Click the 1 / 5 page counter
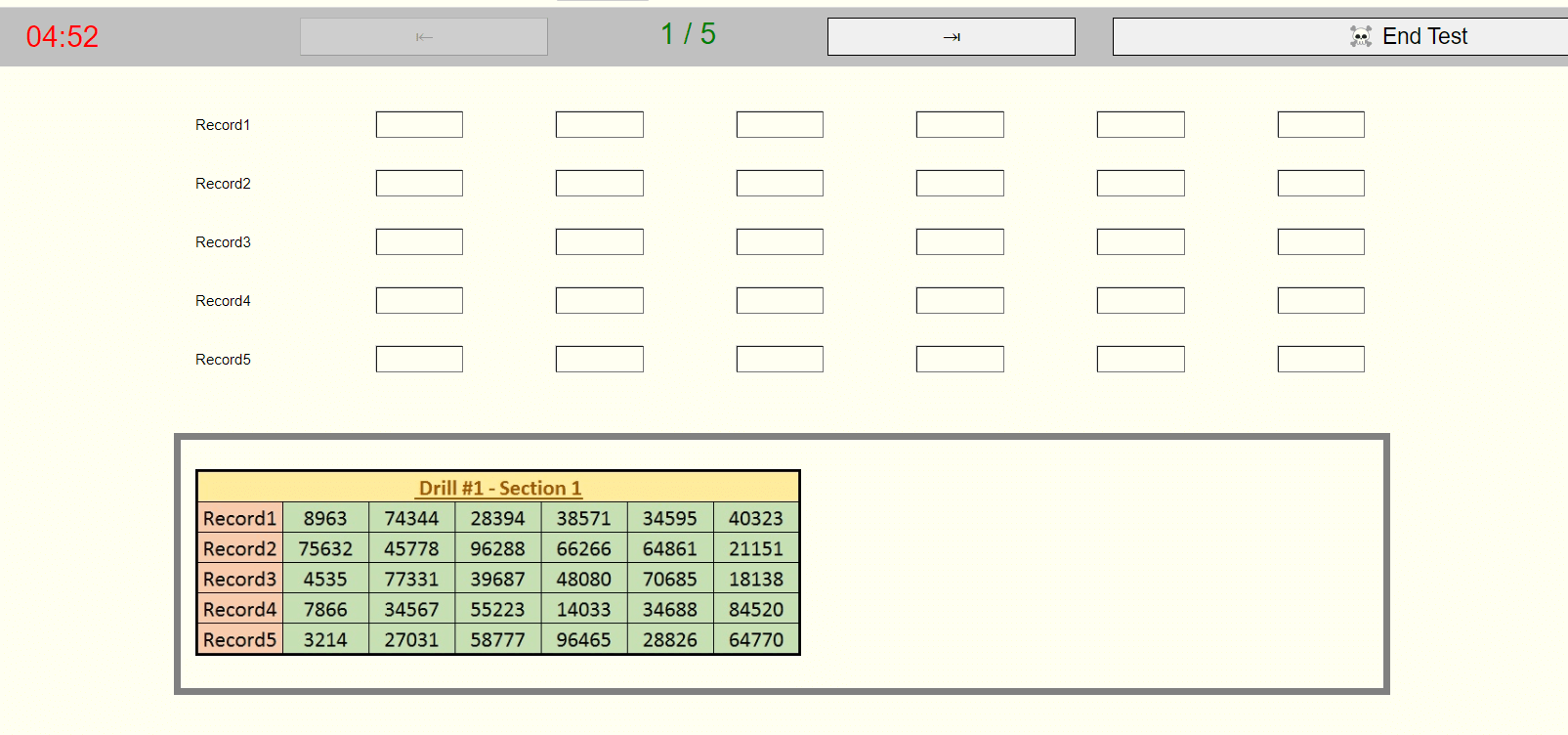 688,34
